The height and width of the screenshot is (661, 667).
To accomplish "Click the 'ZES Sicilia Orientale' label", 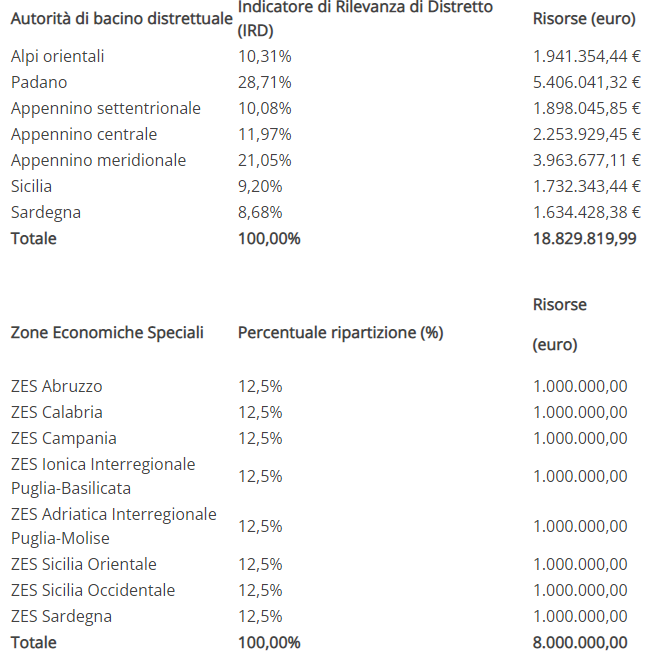I will point(83,564).
